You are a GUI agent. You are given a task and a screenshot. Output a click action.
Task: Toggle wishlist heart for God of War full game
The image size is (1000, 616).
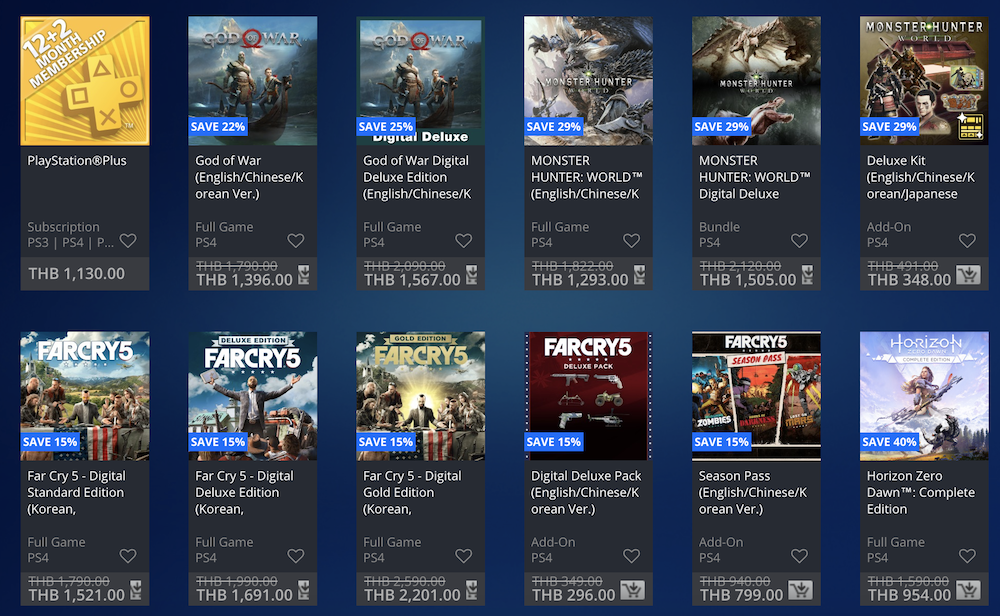tap(296, 241)
